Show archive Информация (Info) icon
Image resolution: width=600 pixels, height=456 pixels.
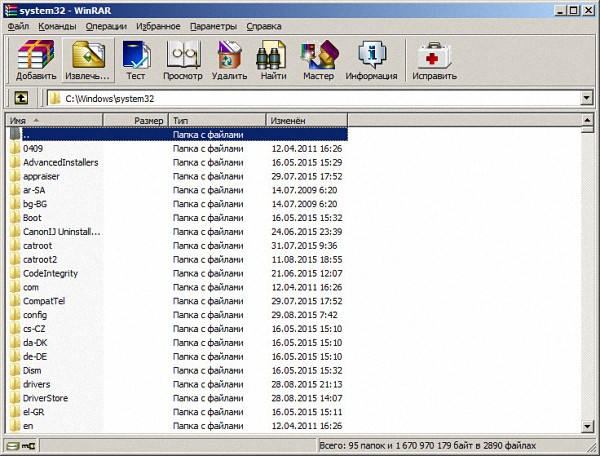click(371, 60)
